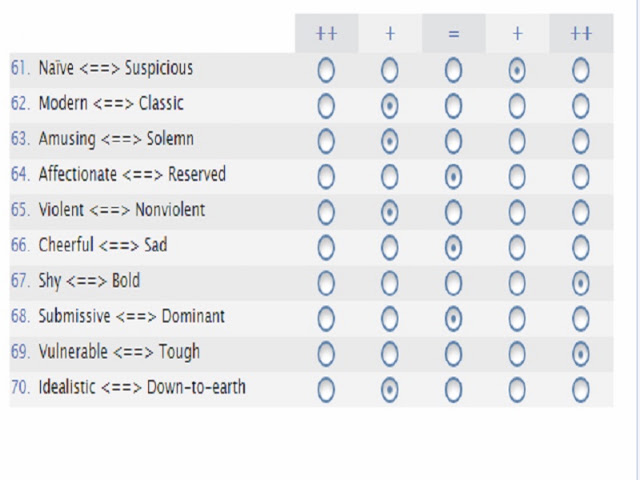The width and height of the screenshot is (640, 480).
Task: Select the neutral '=' option for Violent–Nonviolent
Action: tap(453, 212)
